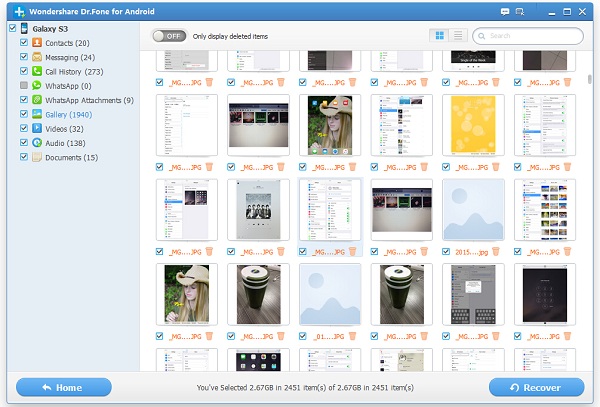Image resolution: width=600 pixels, height=407 pixels.
Task: Check the WhatsApp (0) checkbox
Action: point(24,85)
